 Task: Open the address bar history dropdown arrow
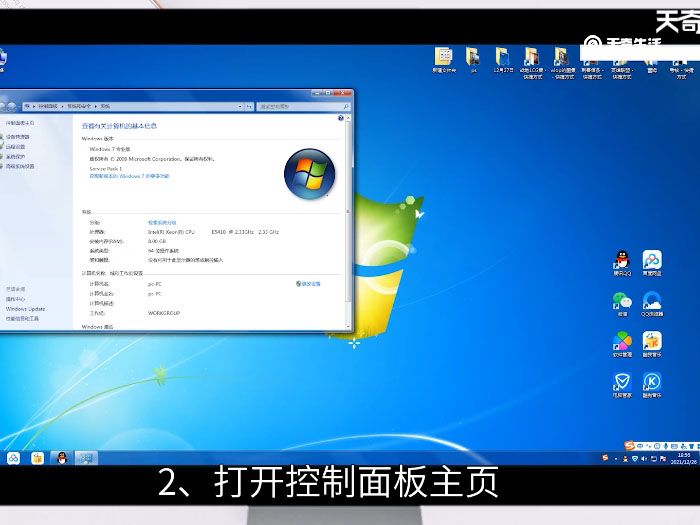(240, 106)
